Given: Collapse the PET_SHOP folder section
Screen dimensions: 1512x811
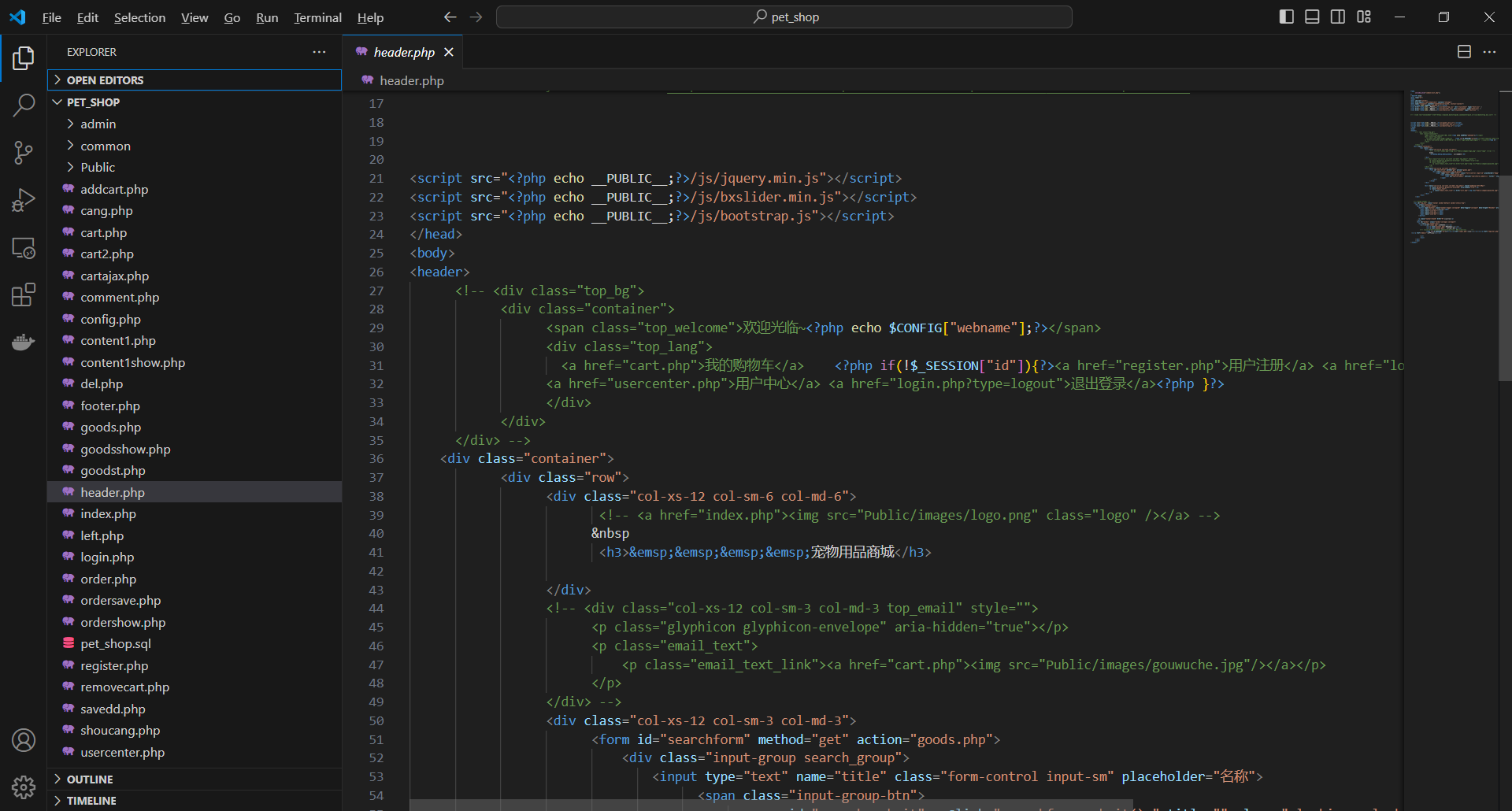Looking at the screenshot, I should 195,102.
